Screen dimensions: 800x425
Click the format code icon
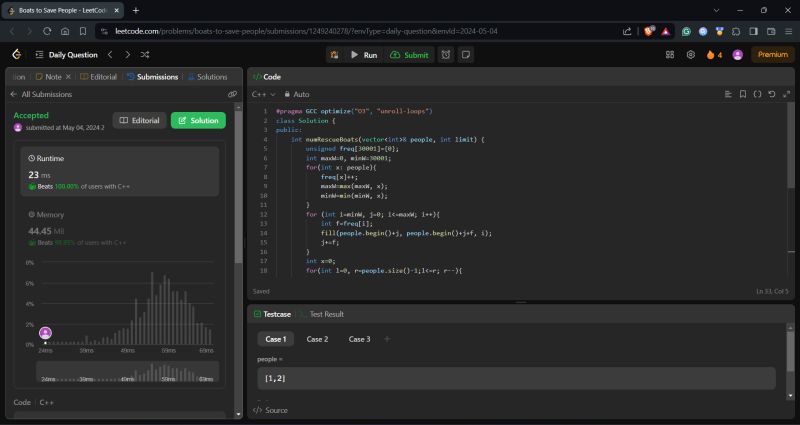pyautogui.click(x=728, y=94)
